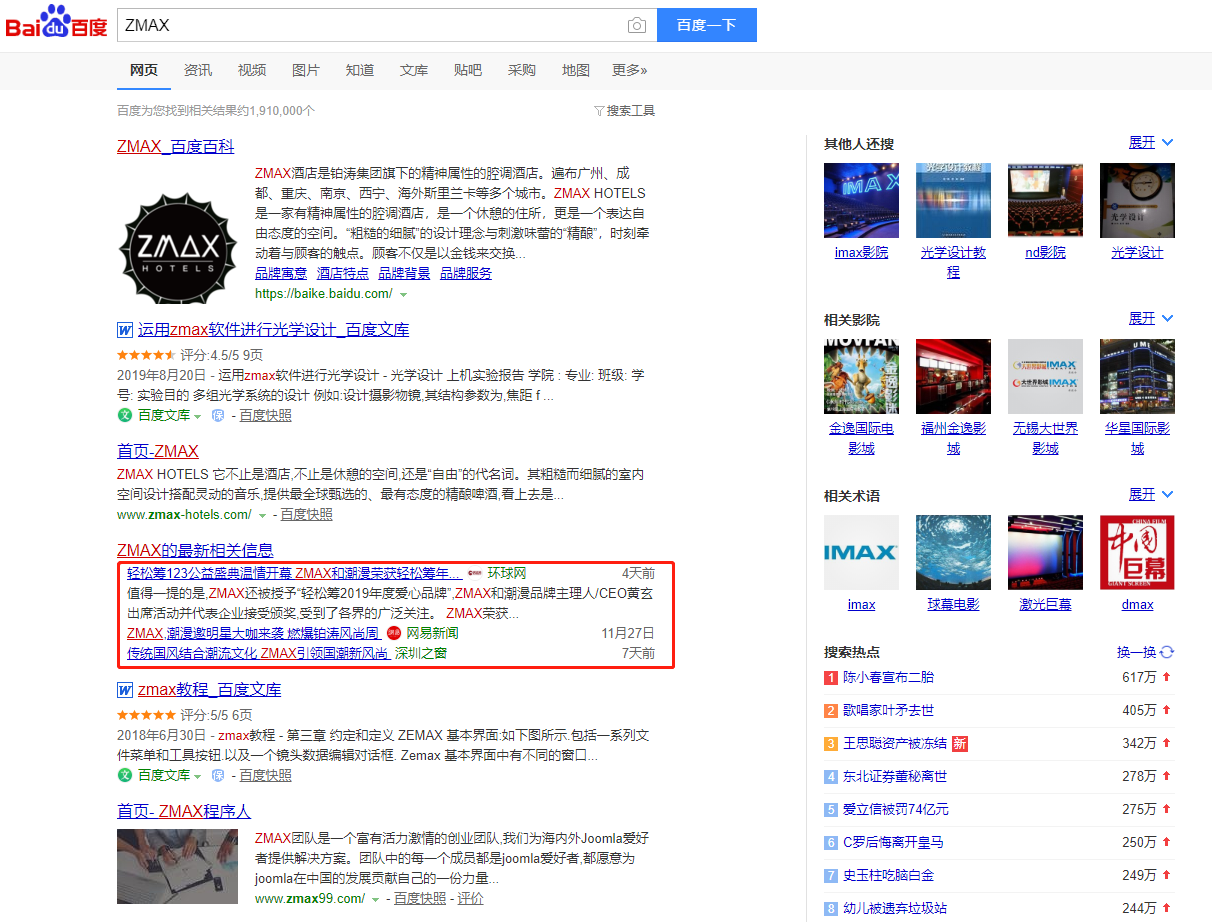The width and height of the screenshot is (1212, 922).
Task: Click shield icon under zmax教程 result
Action: [x=217, y=775]
